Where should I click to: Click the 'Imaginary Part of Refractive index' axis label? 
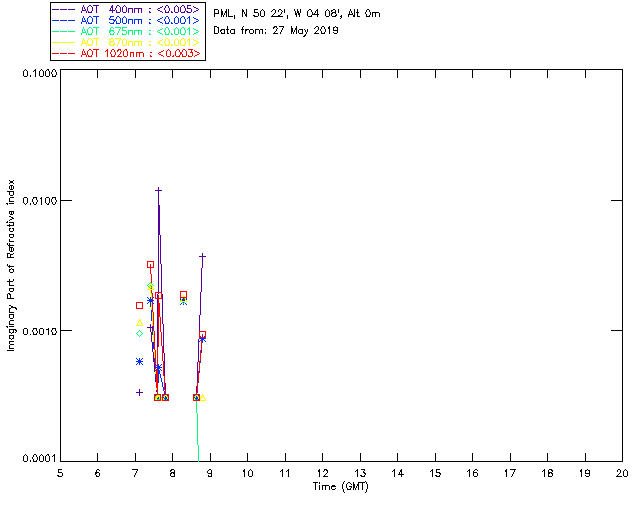pos(11,265)
